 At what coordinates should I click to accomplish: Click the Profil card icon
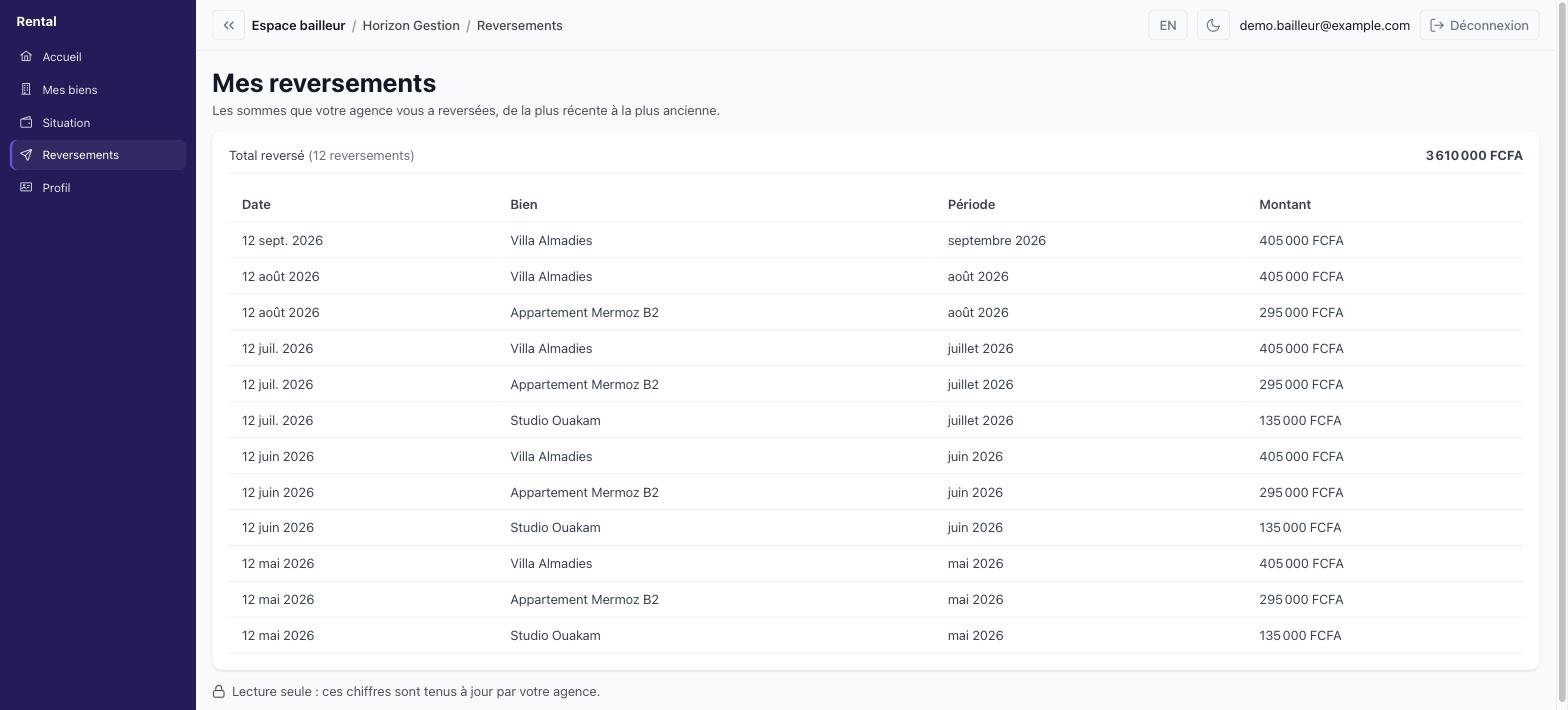[26, 188]
